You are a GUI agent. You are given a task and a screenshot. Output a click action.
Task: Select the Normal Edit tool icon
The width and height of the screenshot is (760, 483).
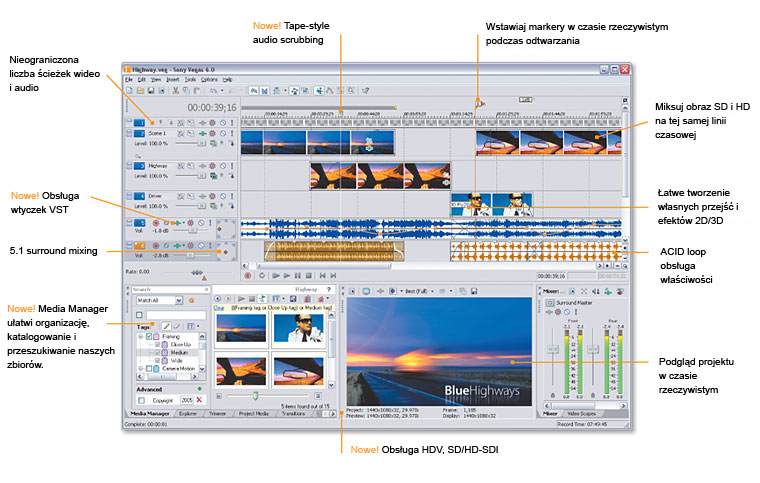click(x=319, y=91)
